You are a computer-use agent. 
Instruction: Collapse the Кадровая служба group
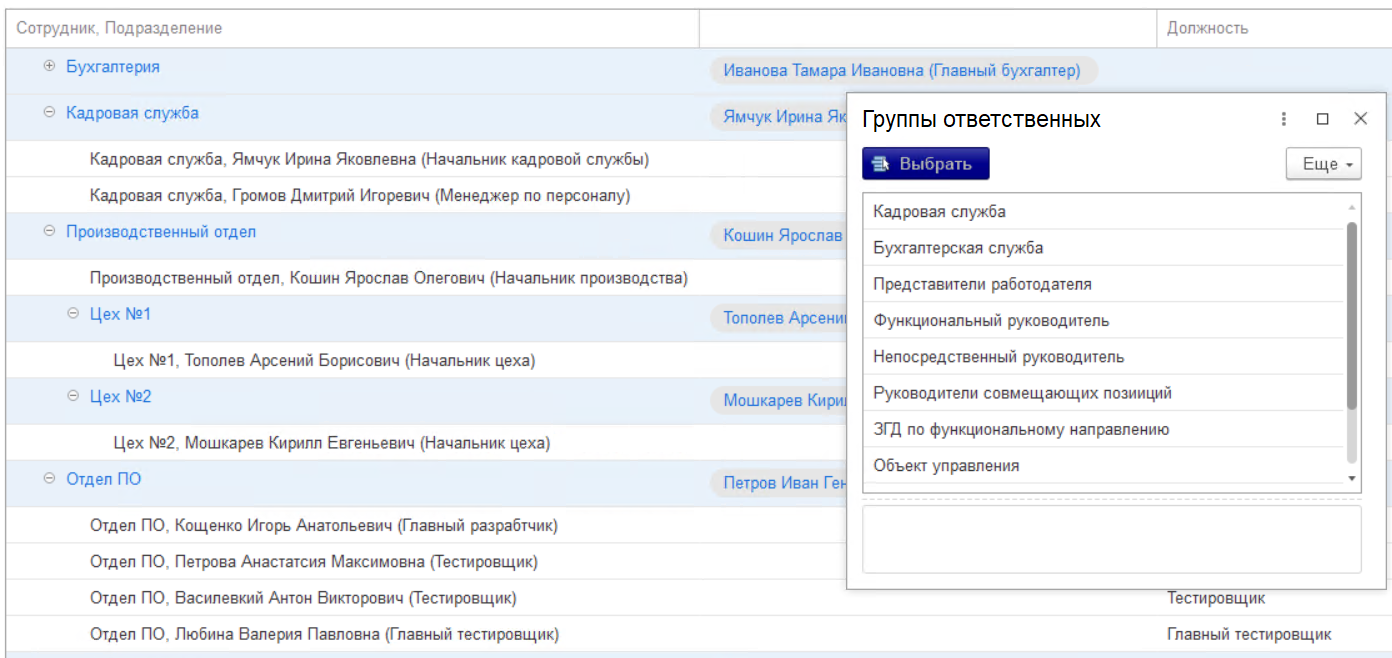[49, 113]
